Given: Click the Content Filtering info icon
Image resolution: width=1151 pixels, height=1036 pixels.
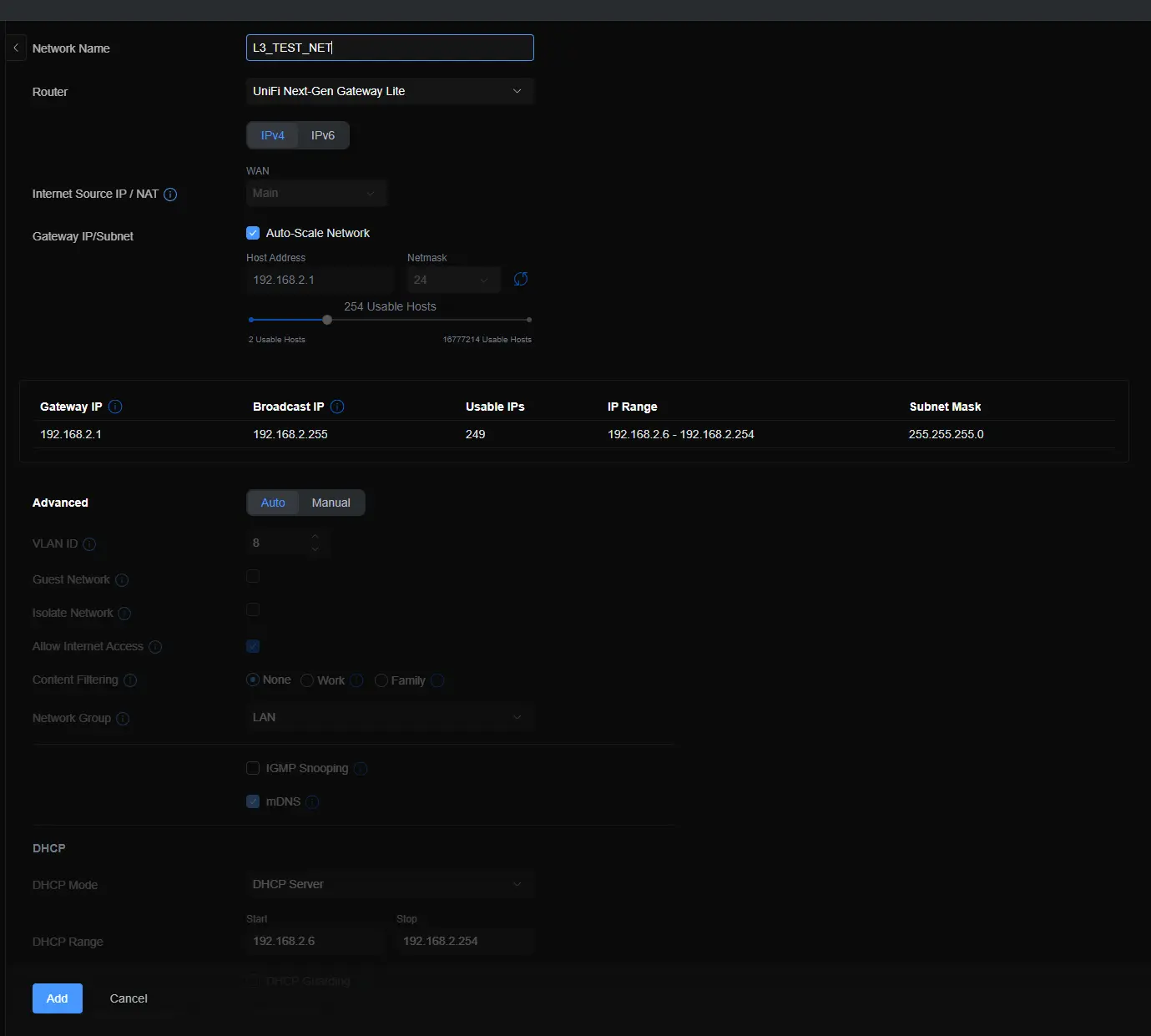Looking at the screenshot, I should [130, 680].
